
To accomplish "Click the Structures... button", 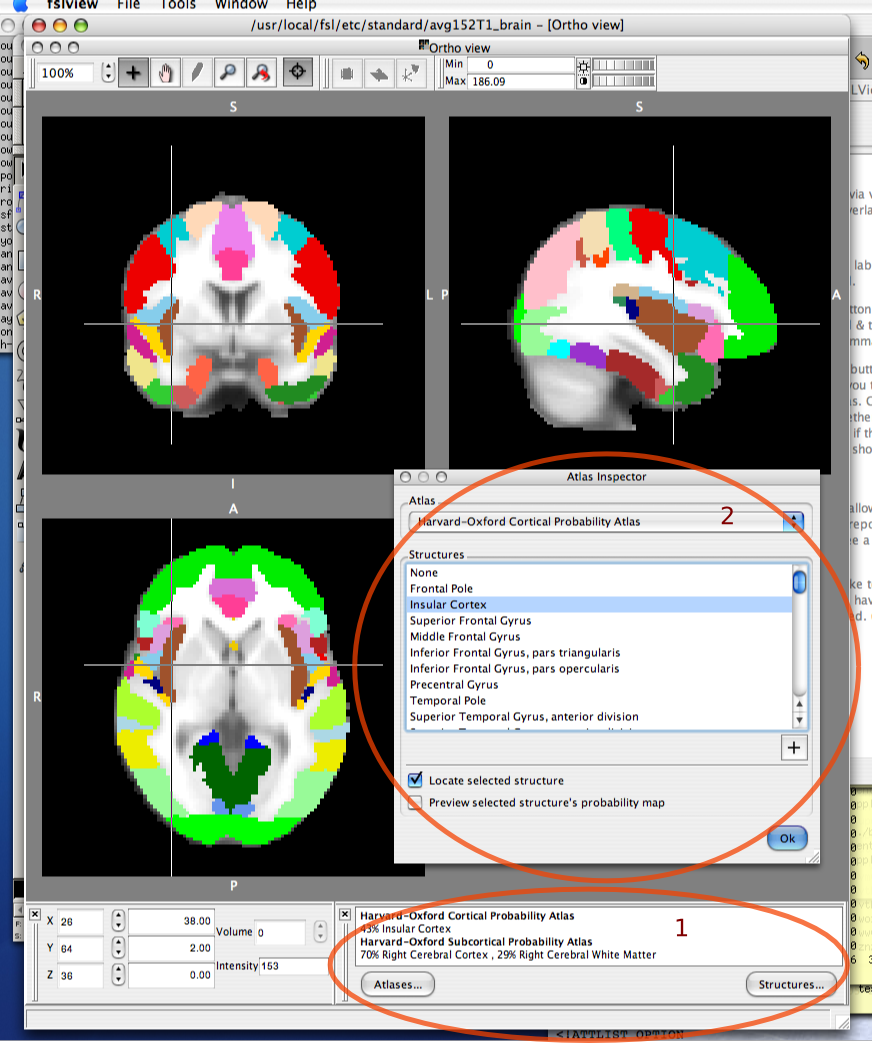I will pos(791,984).
